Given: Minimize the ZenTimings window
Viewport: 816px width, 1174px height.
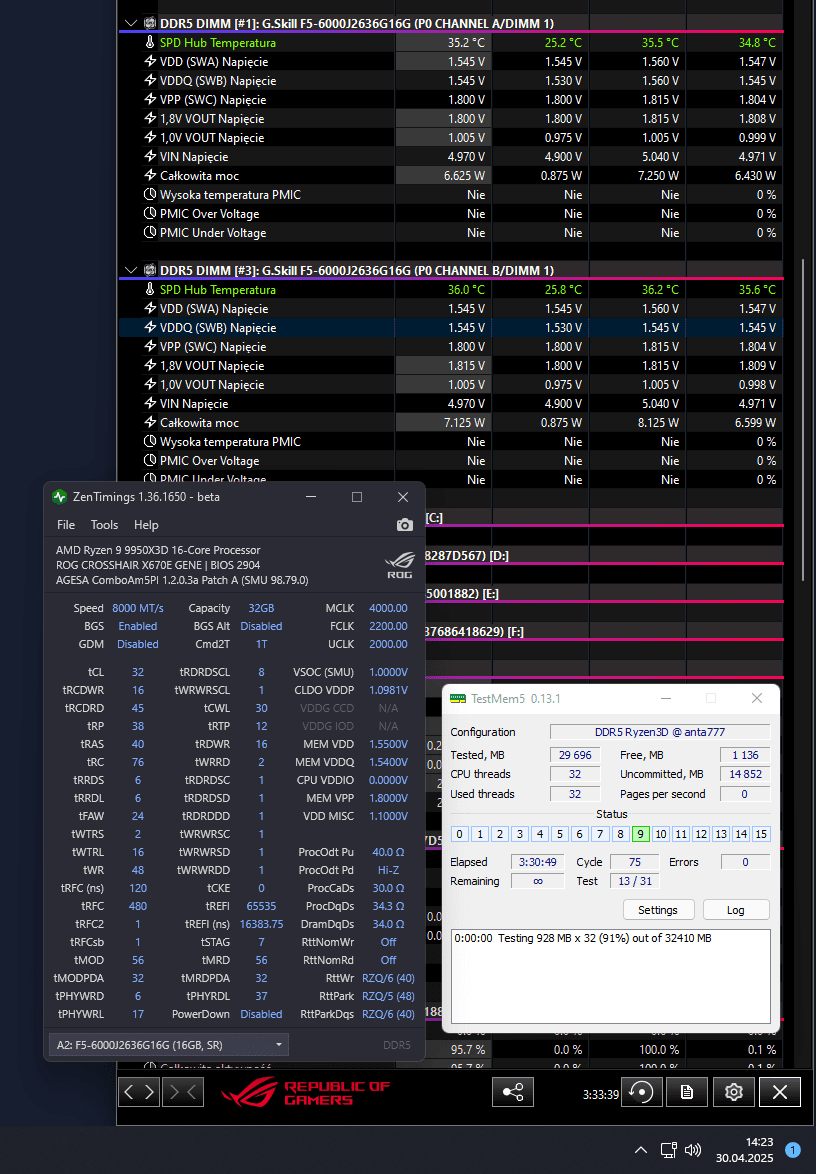Looking at the screenshot, I should pyautogui.click(x=311, y=497).
